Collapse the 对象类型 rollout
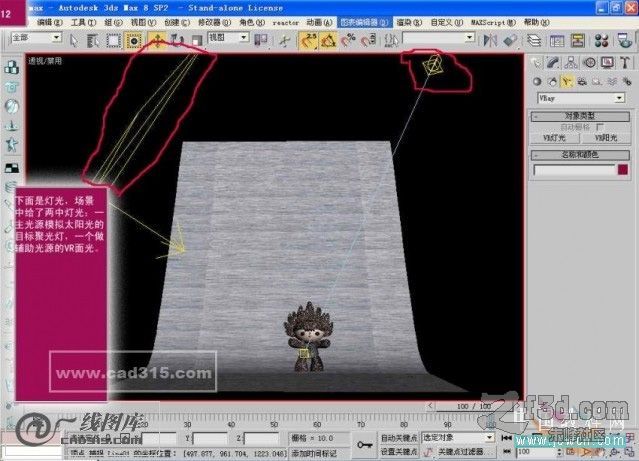 [580, 116]
